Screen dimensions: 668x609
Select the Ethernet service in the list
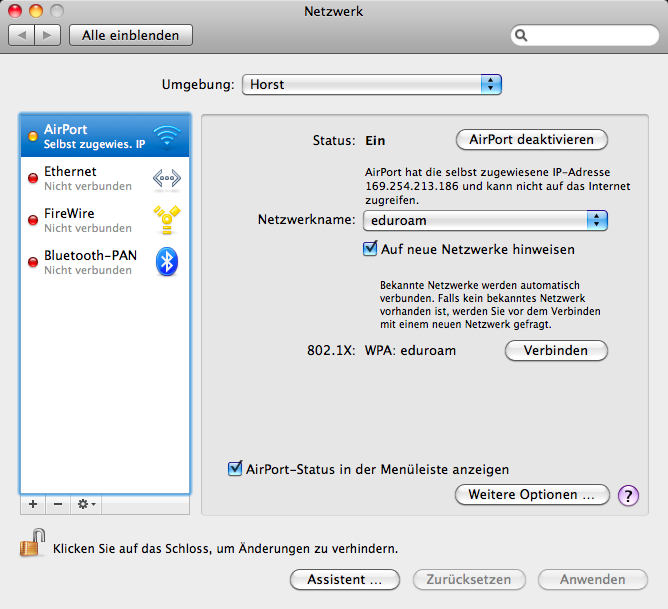click(x=105, y=178)
